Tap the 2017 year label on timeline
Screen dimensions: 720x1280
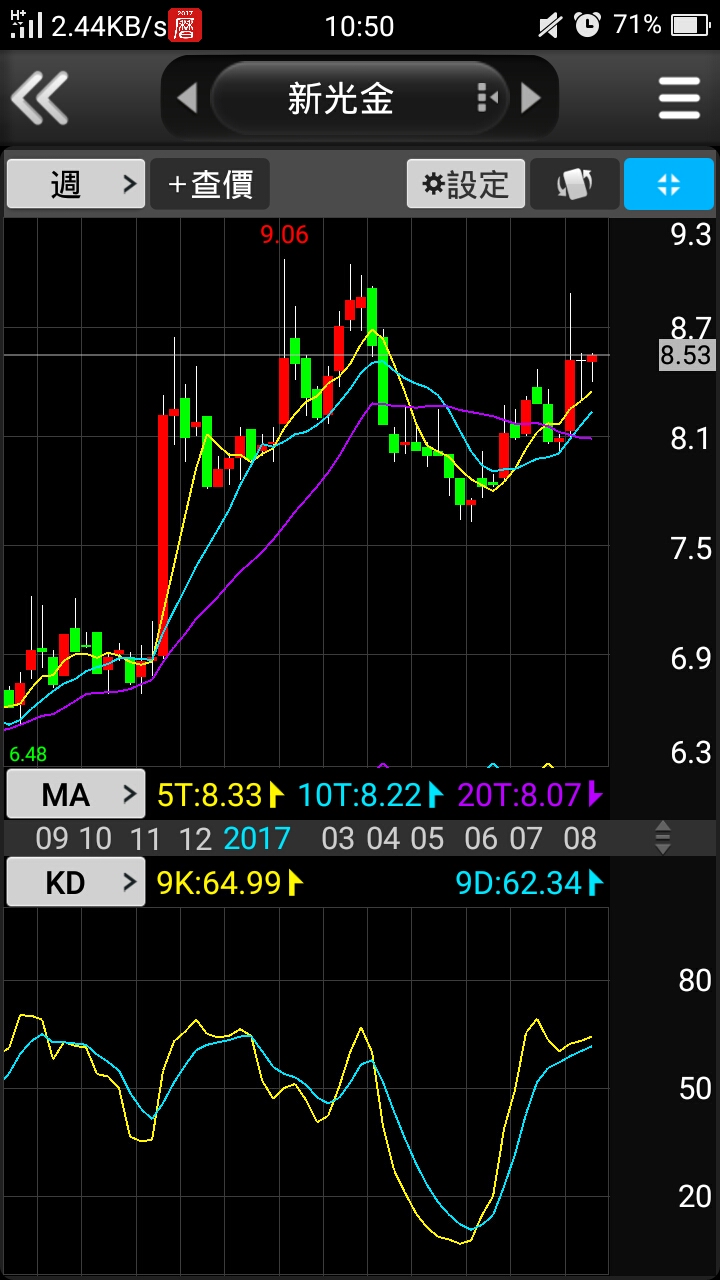257,838
